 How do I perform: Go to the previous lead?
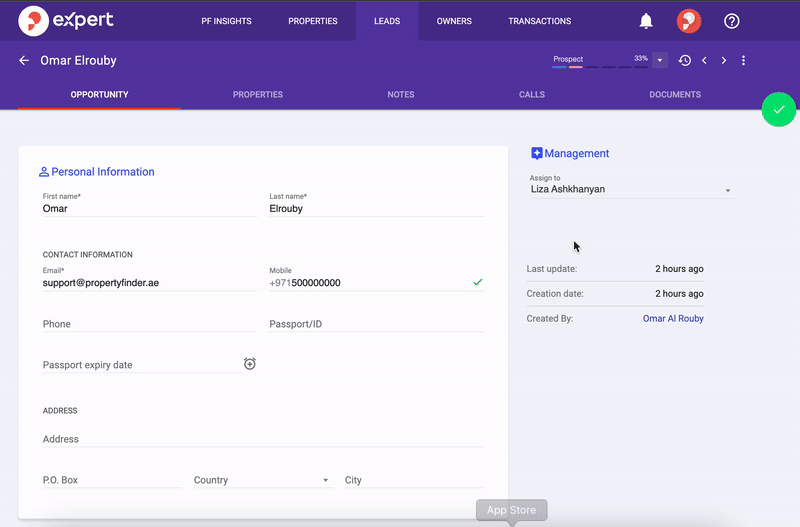705,60
